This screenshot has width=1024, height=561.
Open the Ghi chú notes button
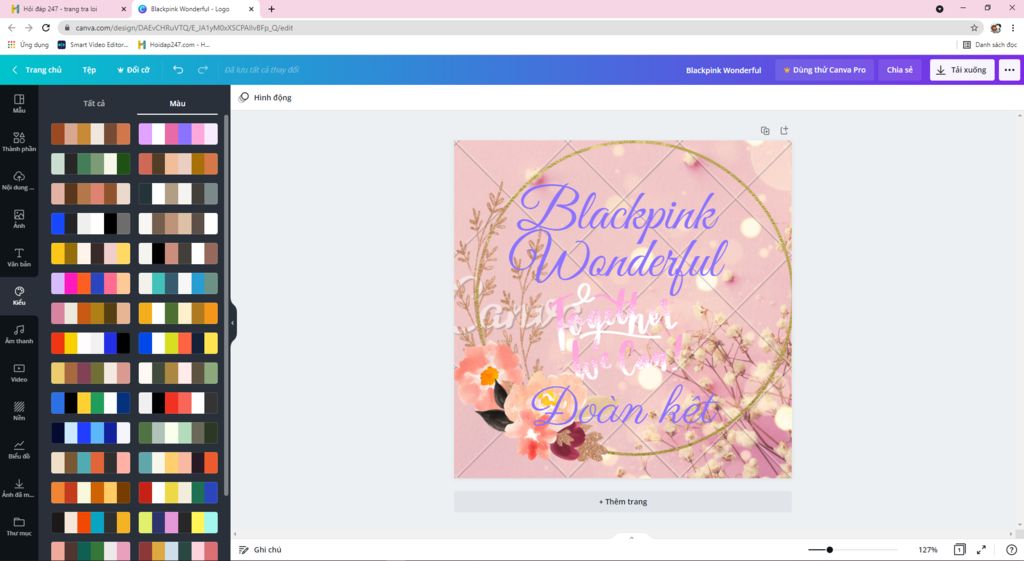(260, 550)
